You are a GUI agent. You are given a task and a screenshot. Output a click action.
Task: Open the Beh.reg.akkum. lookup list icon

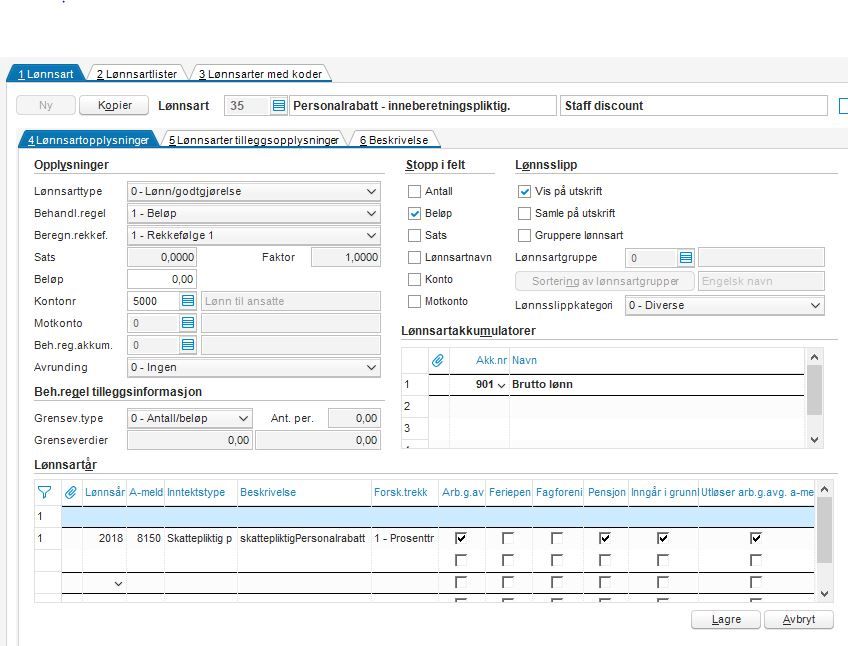188,345
